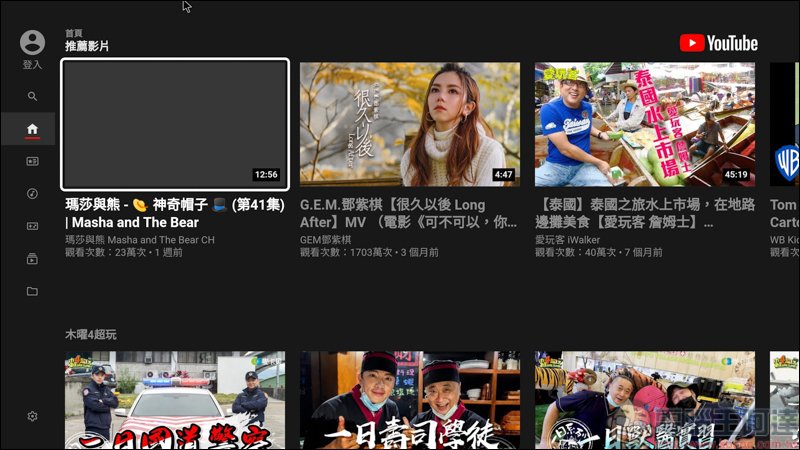The width and height of the screenshot is (800, 450).
Task: Click the 45:19 duration badge
Action: tap(736, 174)
